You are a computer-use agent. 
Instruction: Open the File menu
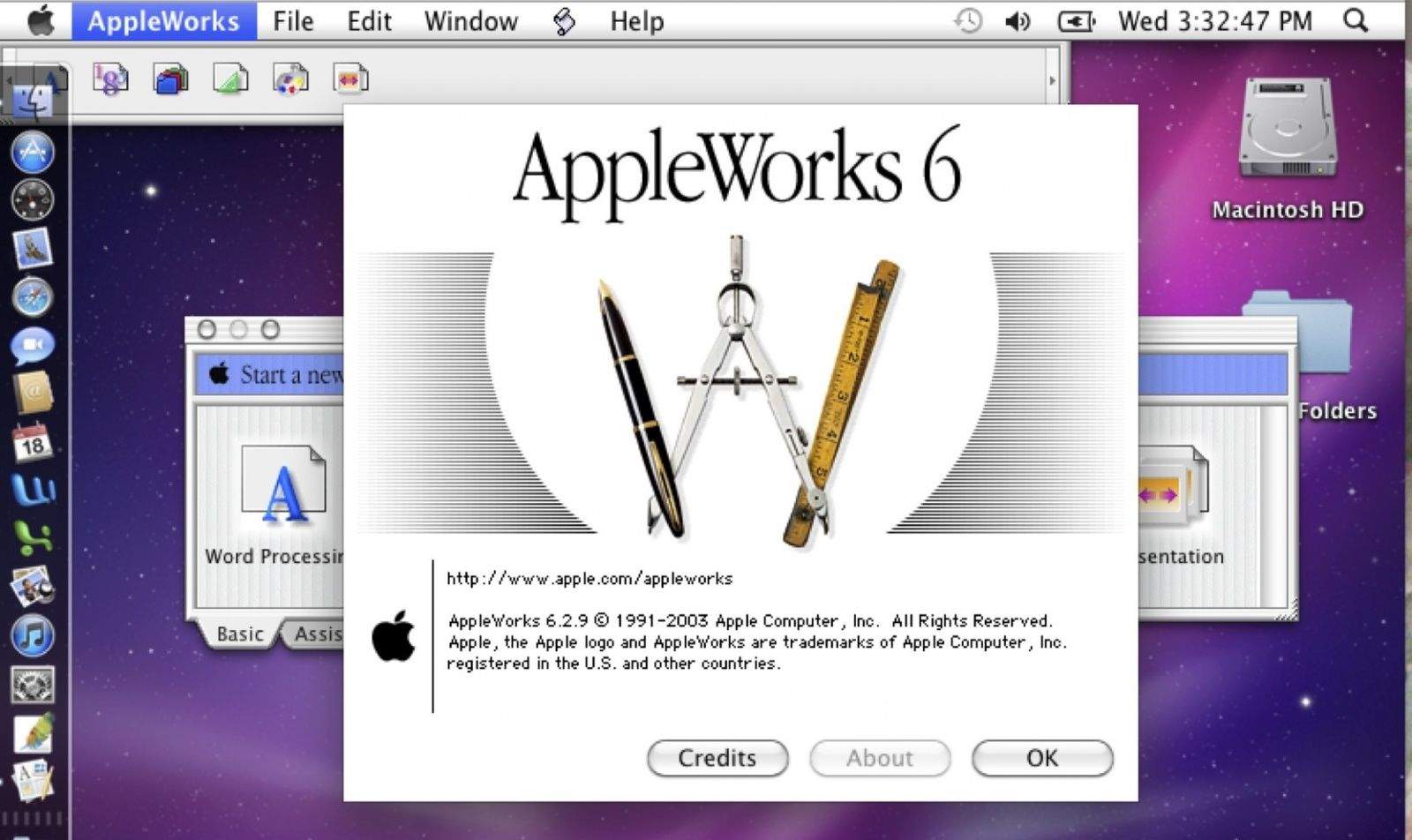[x=293, y=20]
